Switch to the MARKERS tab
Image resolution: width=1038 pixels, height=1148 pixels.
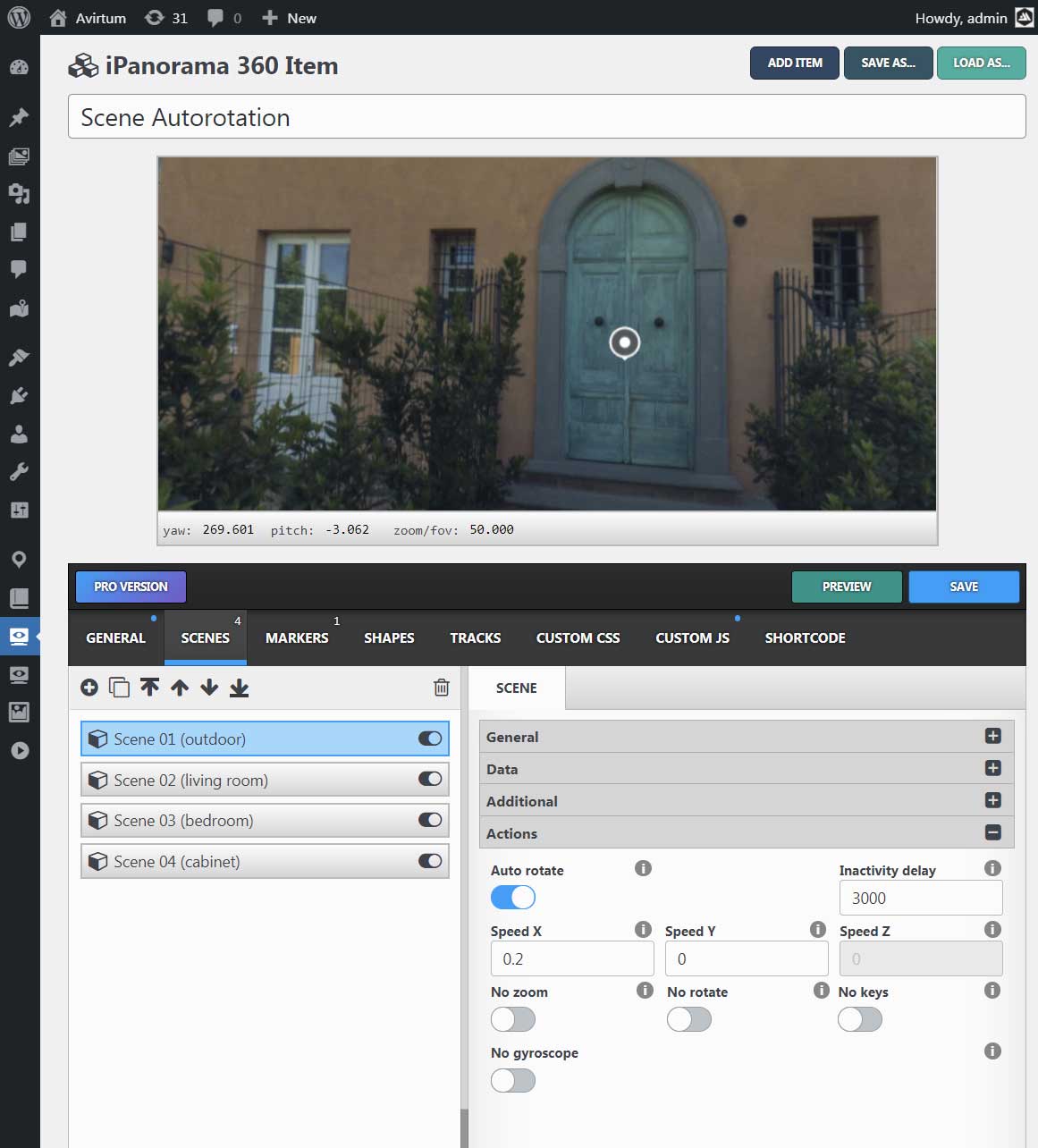pyautogui.click(x=297, y=637)
